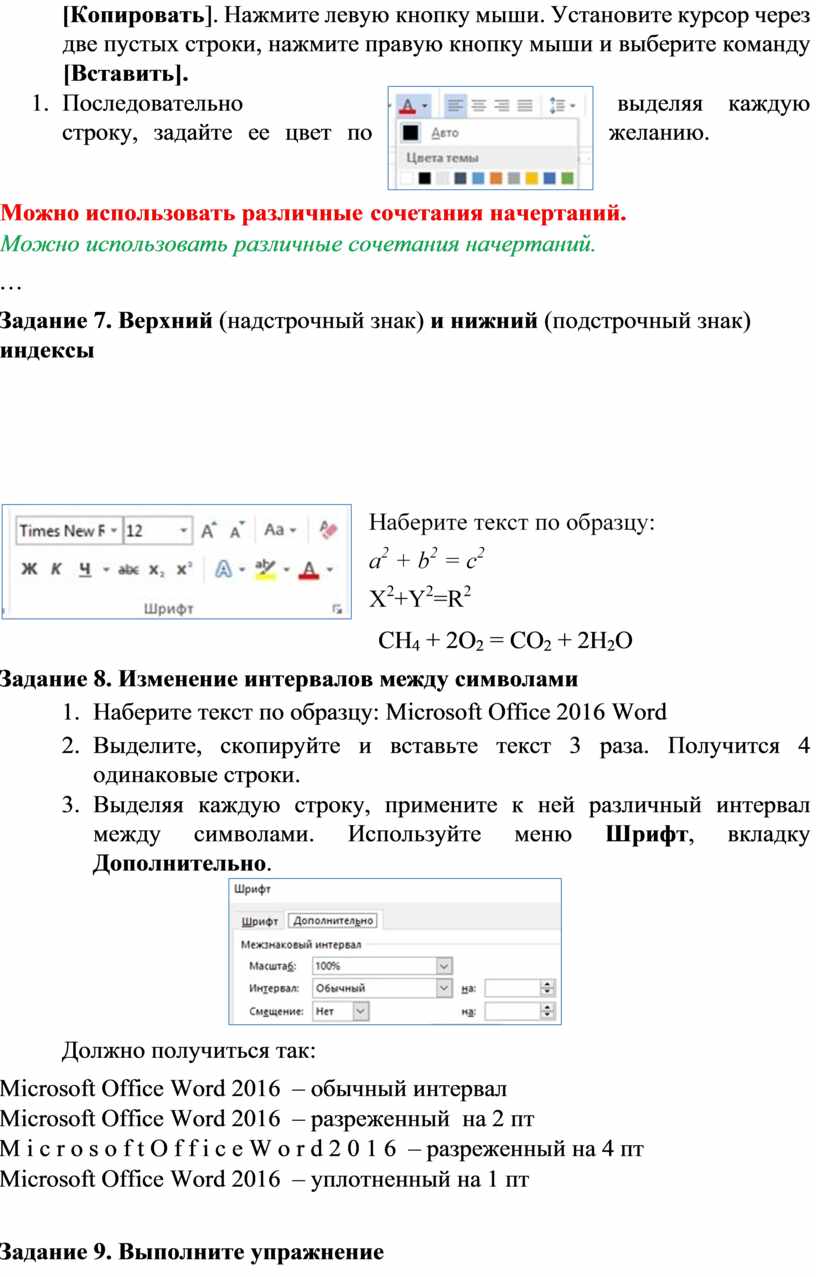The image size is (816, 1277).
Task: Toggle superscript with the x² button
Action: [184, 569]
